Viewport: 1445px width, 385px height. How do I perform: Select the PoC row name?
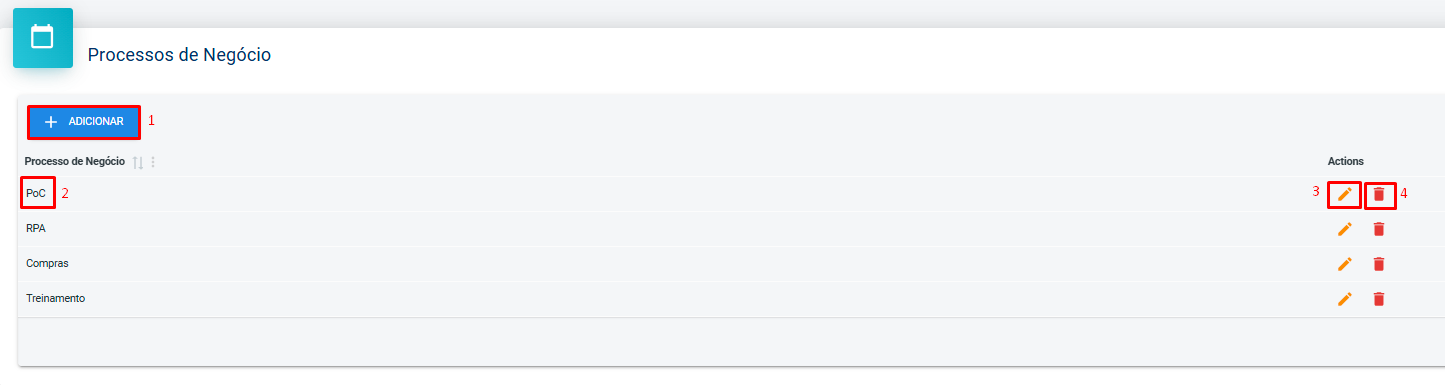(x=36, y=193)
